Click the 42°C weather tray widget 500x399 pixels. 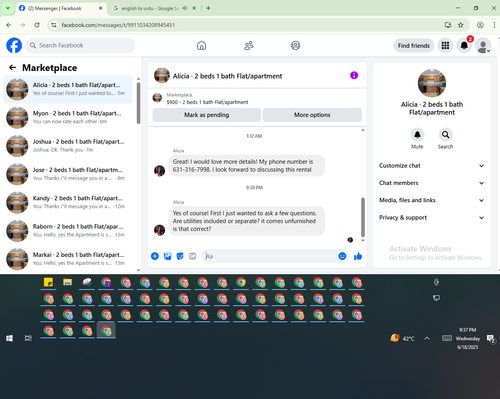pos(402,338)
